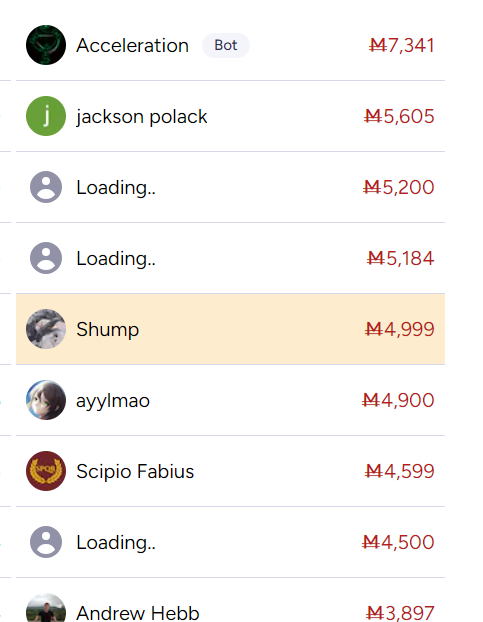
Task: Open Shump's profile picture
Action: 46,329
